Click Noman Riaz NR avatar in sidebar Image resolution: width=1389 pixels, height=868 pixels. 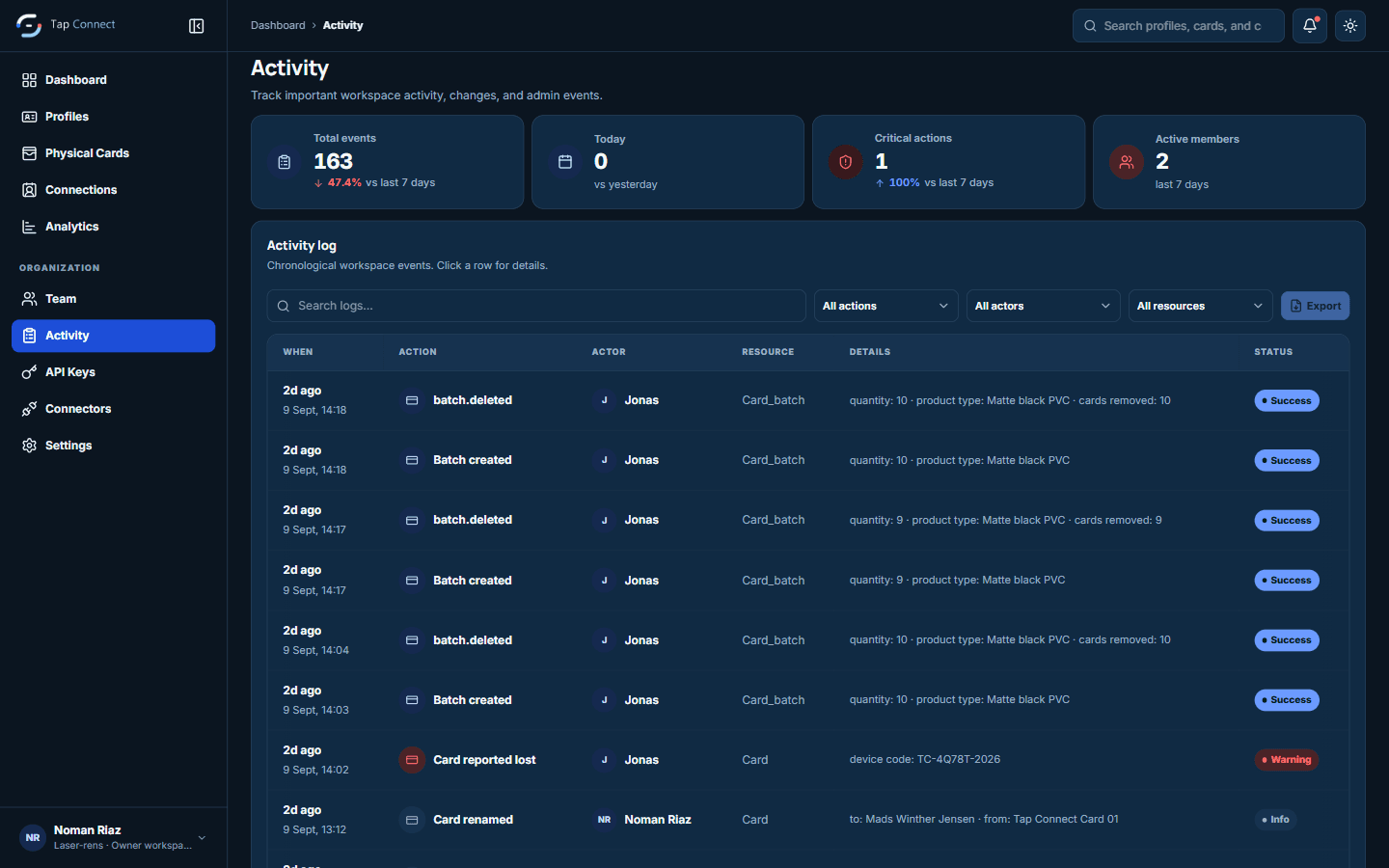pos(33,837)
